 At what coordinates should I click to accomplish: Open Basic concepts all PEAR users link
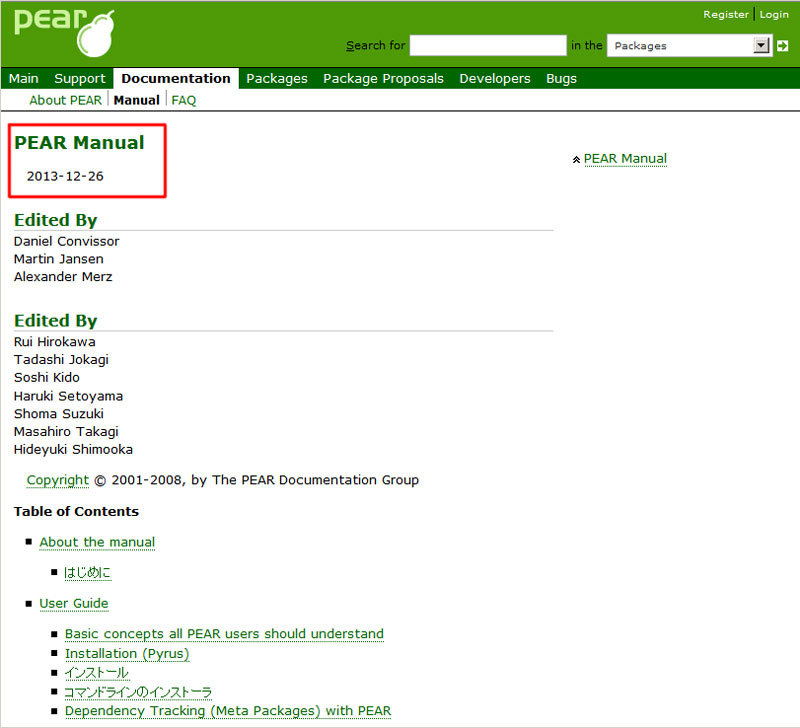tap(224, 634)
